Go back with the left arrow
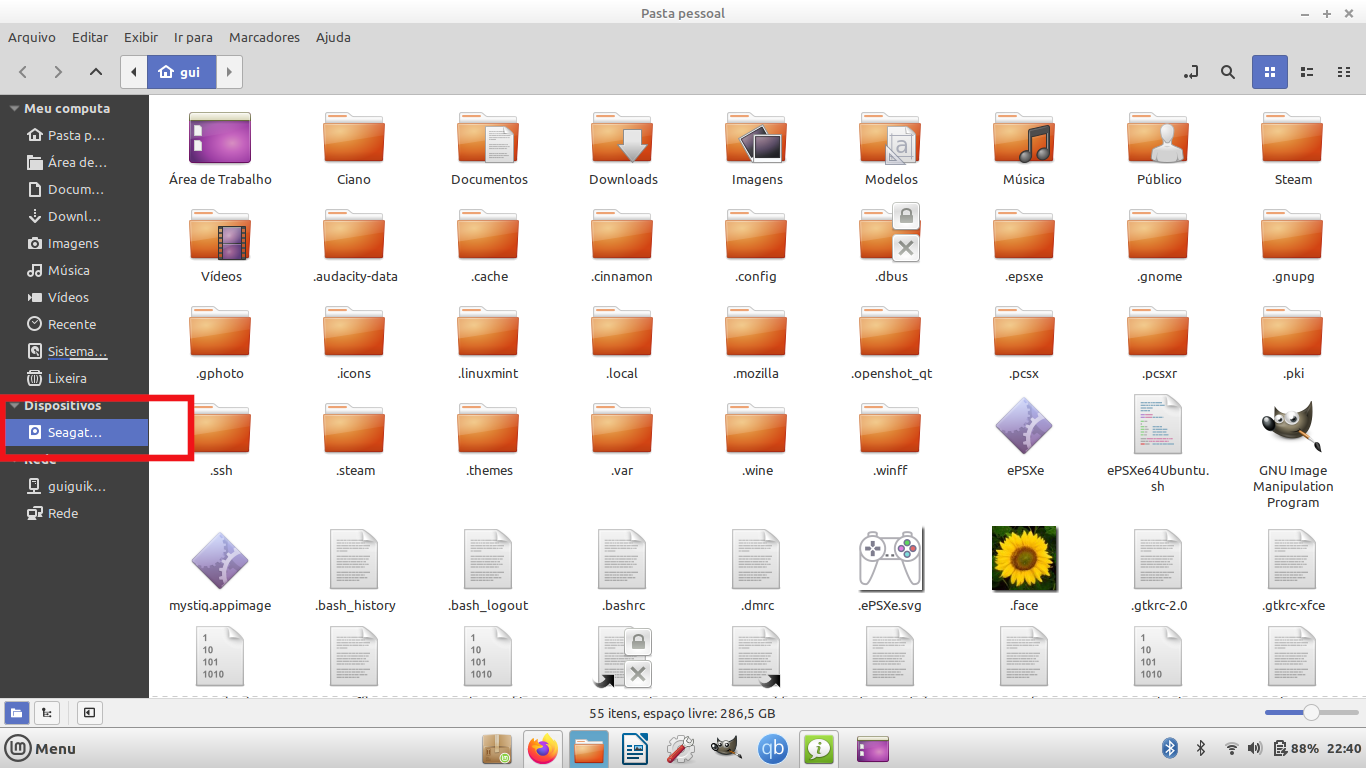The height and width of the screenshot is (768, 1366). tap(23, 72)
